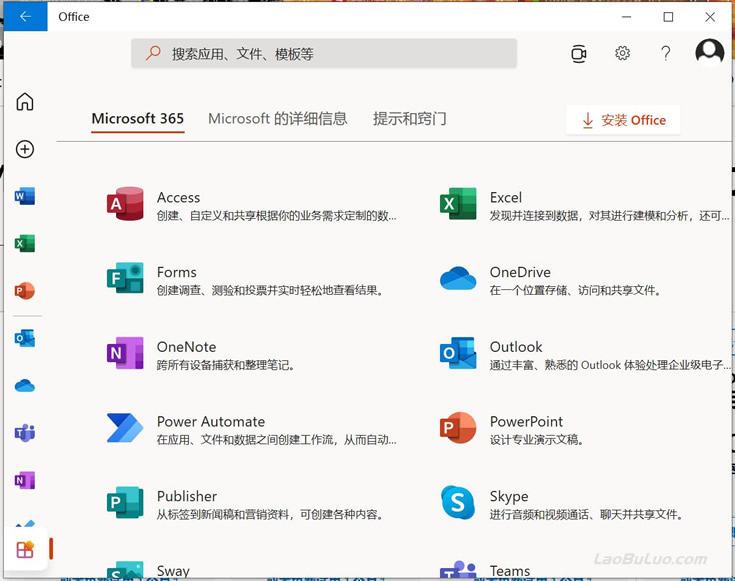Click the Forms app icon
Viewport: 735px width, 581px height.
[125, 278]
